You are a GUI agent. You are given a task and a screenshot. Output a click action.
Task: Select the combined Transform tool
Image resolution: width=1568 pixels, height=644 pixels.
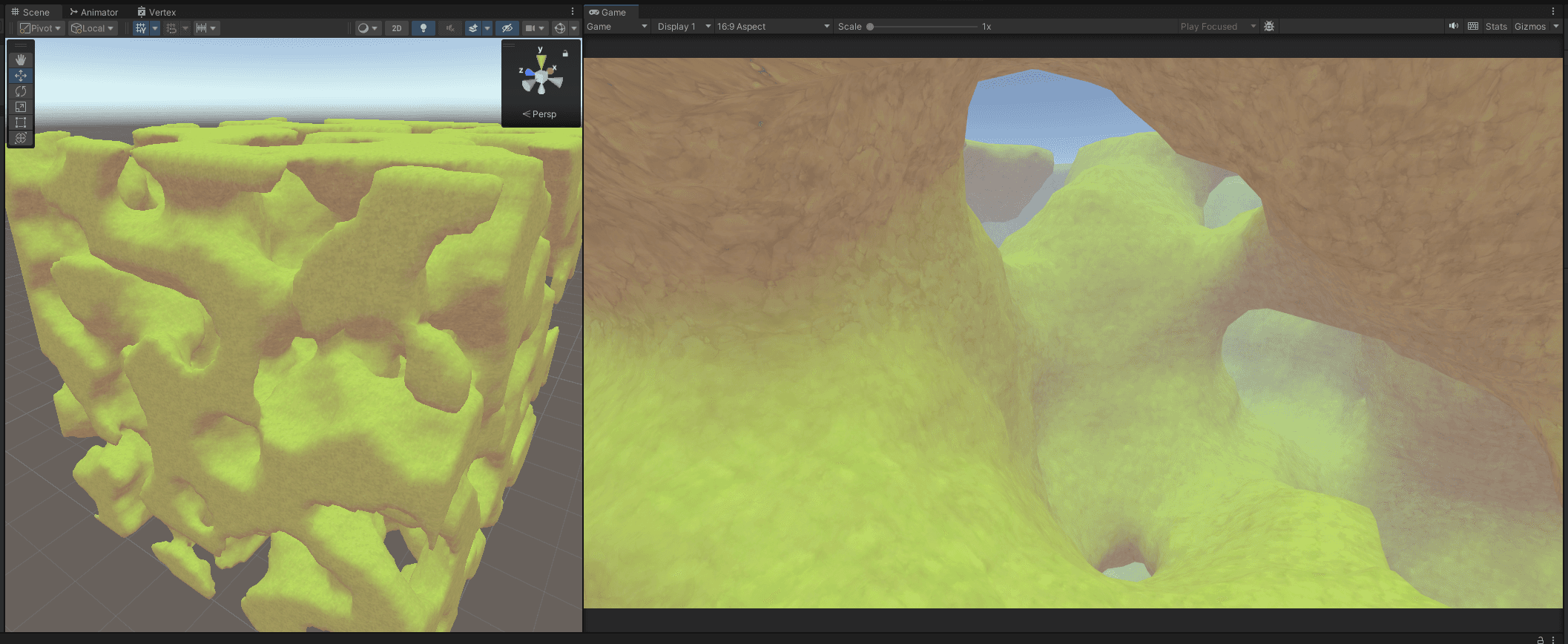pos(21,138)
